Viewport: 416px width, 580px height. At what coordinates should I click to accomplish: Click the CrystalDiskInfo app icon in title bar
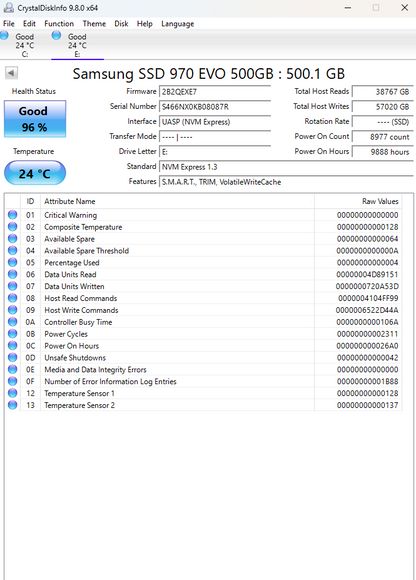pos(9,8)
